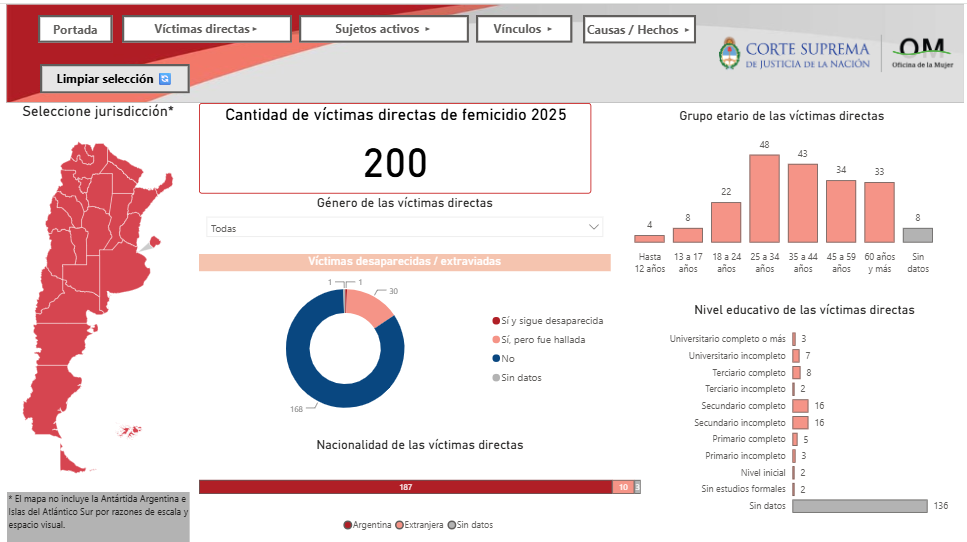Toggle Argentina in nationality legend

coord(368,525)
